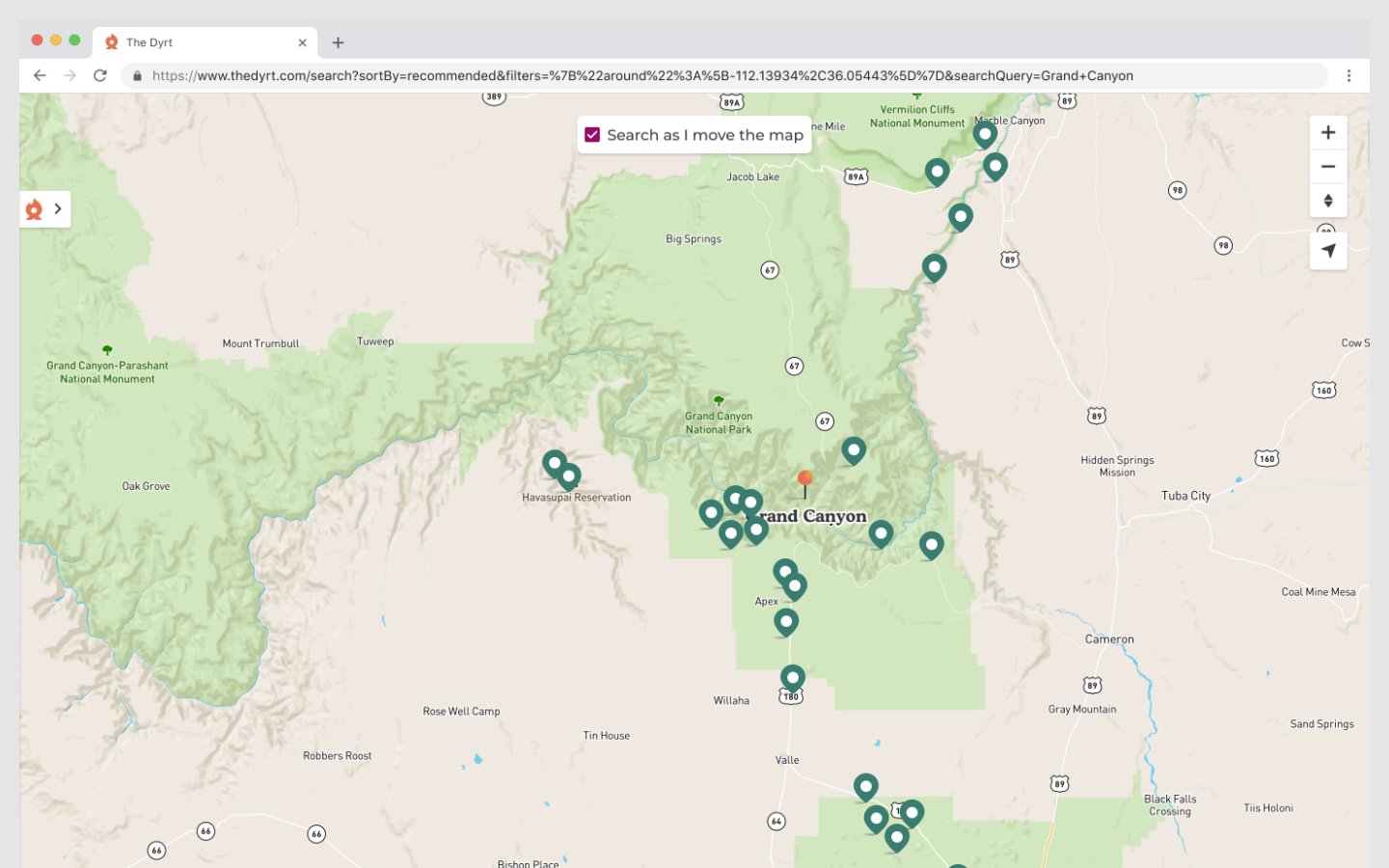This screenshot has height=868, width=1389.
Task: Zoom in with the map plus button
Action: (1328, 132)
